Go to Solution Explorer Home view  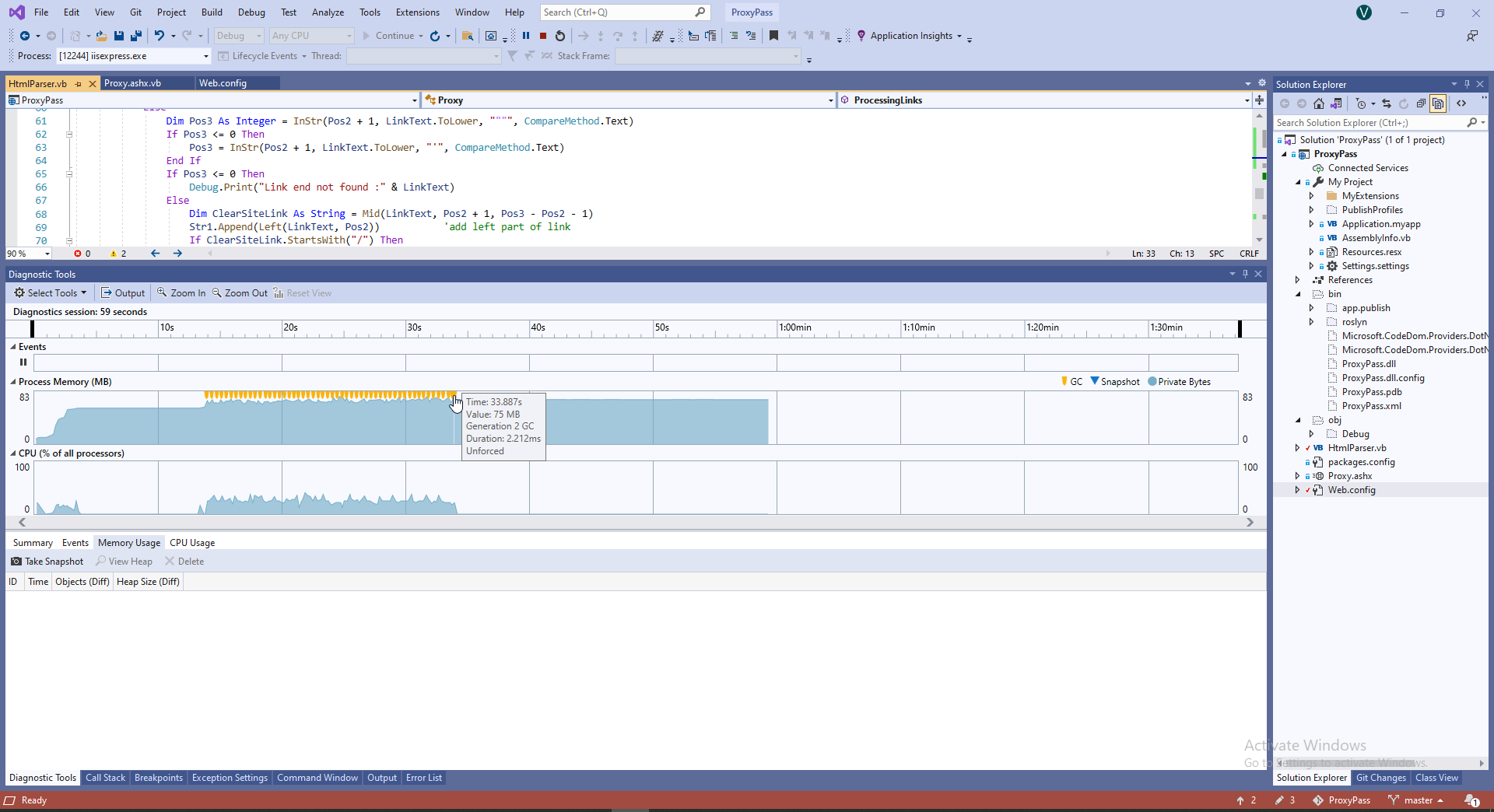coord(1319,103)
